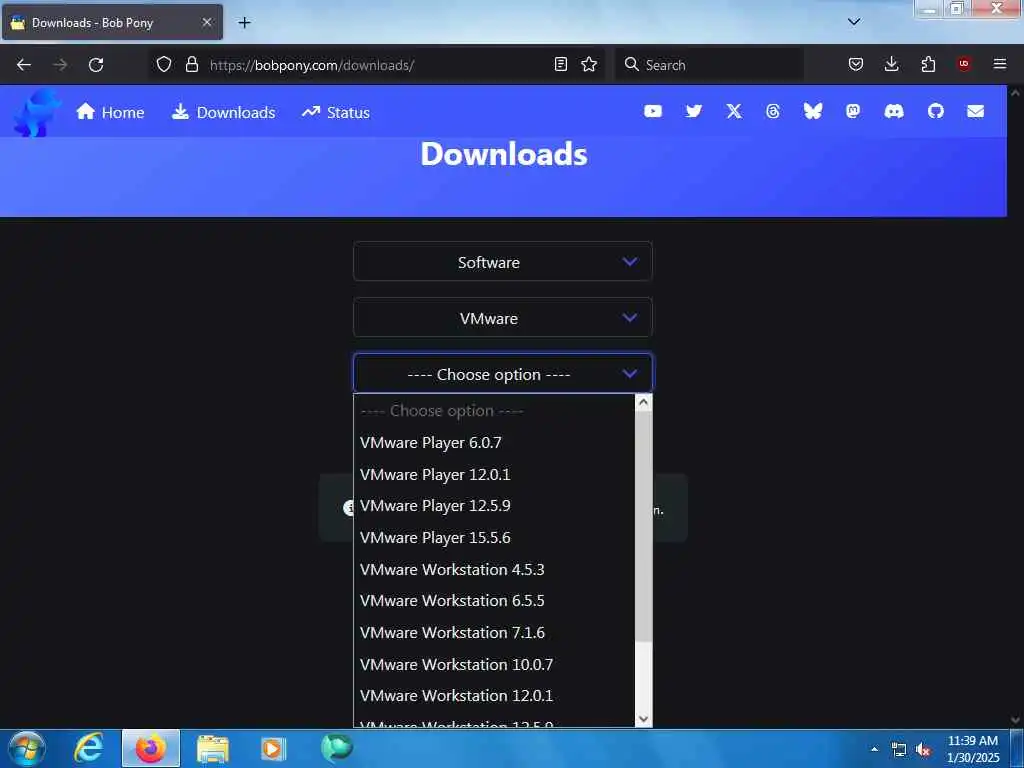Toggle reader view icon

click(560, 65)
